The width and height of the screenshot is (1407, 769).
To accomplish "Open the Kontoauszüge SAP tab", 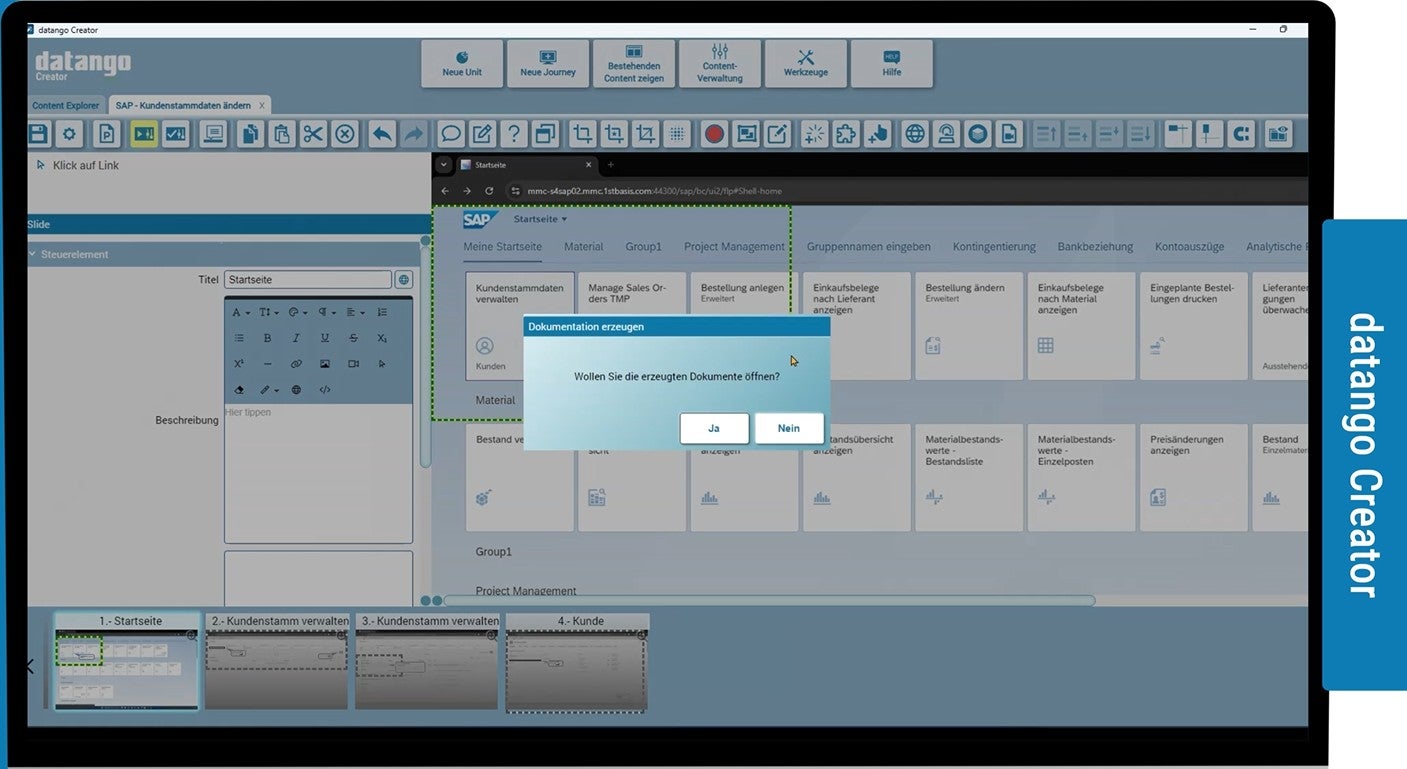I will click(1190, 246).
